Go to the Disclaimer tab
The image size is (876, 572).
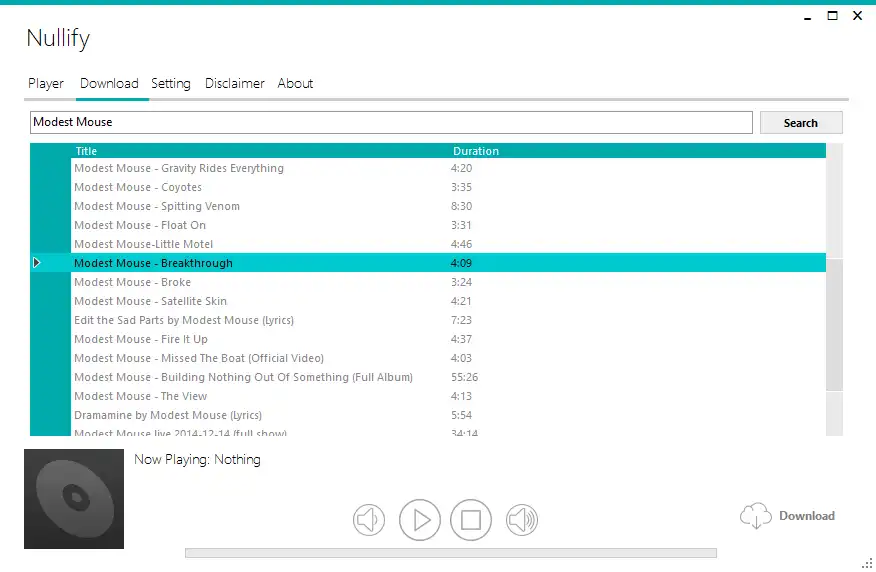point(235,83)
